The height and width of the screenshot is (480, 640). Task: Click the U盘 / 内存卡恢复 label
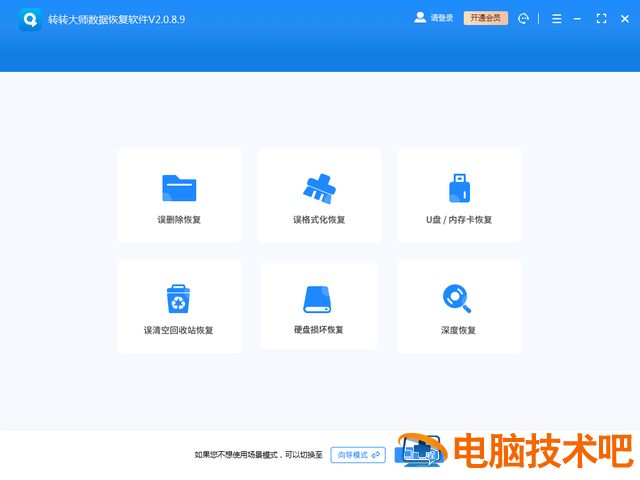pyautogui.click(x=459, y=220)
